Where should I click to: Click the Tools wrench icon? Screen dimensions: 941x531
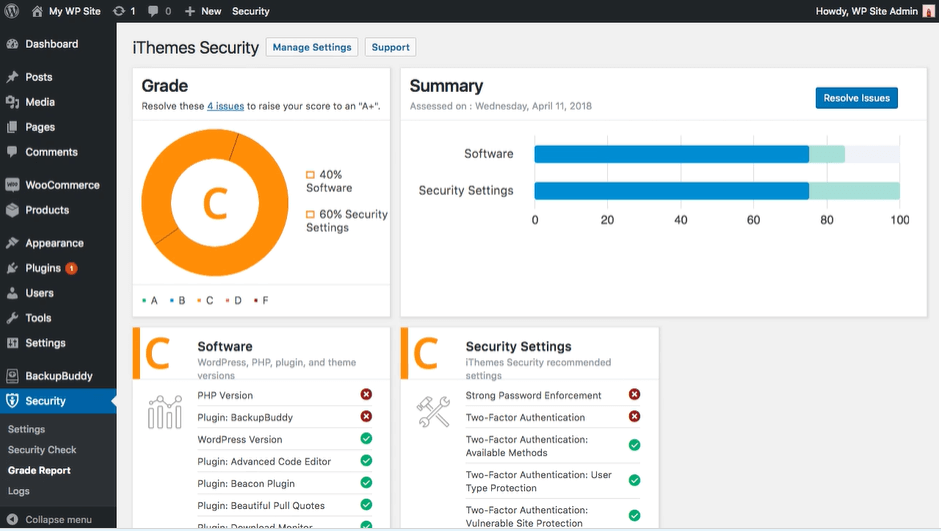[12, 318]
